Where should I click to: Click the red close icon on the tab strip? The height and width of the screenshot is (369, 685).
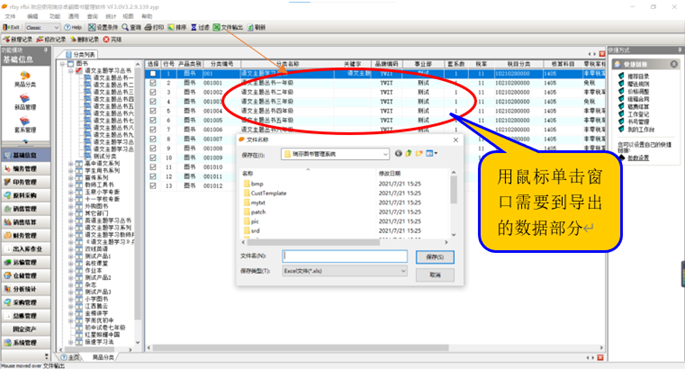602,54
